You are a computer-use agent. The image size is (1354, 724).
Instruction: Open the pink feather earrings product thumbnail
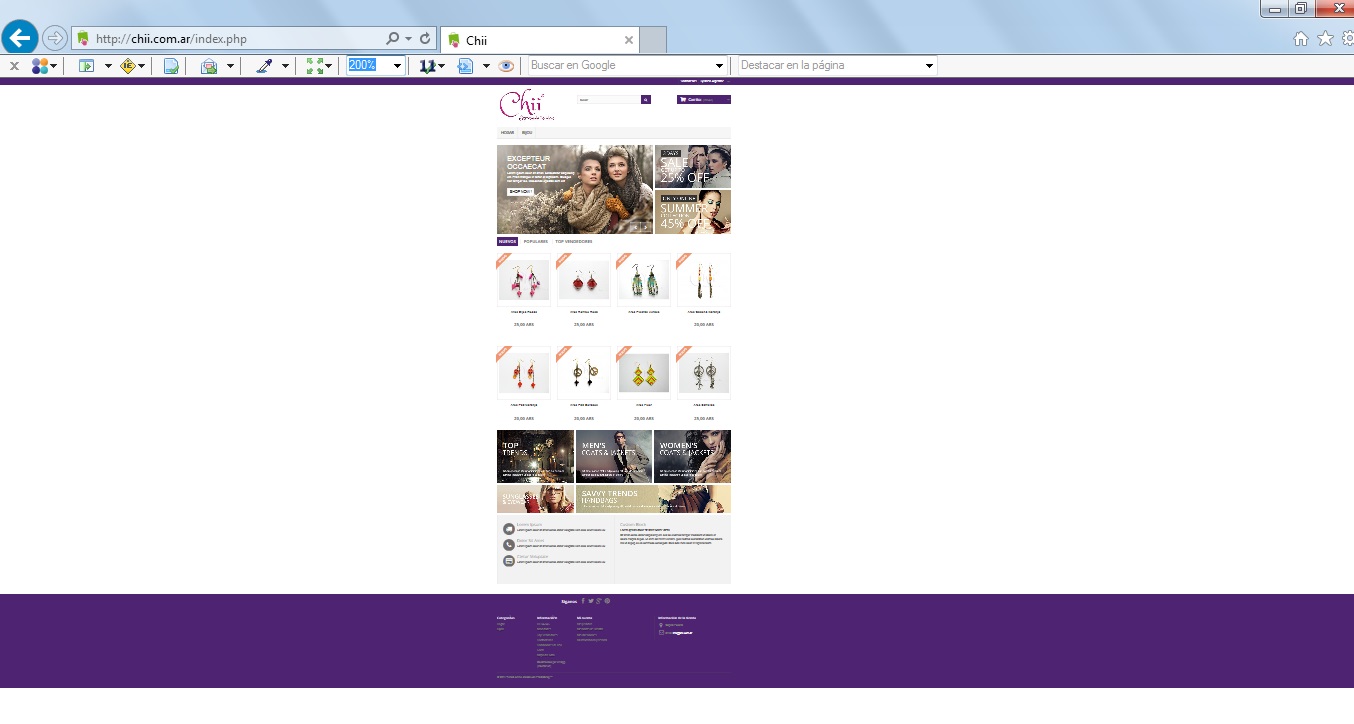[524, 280]
